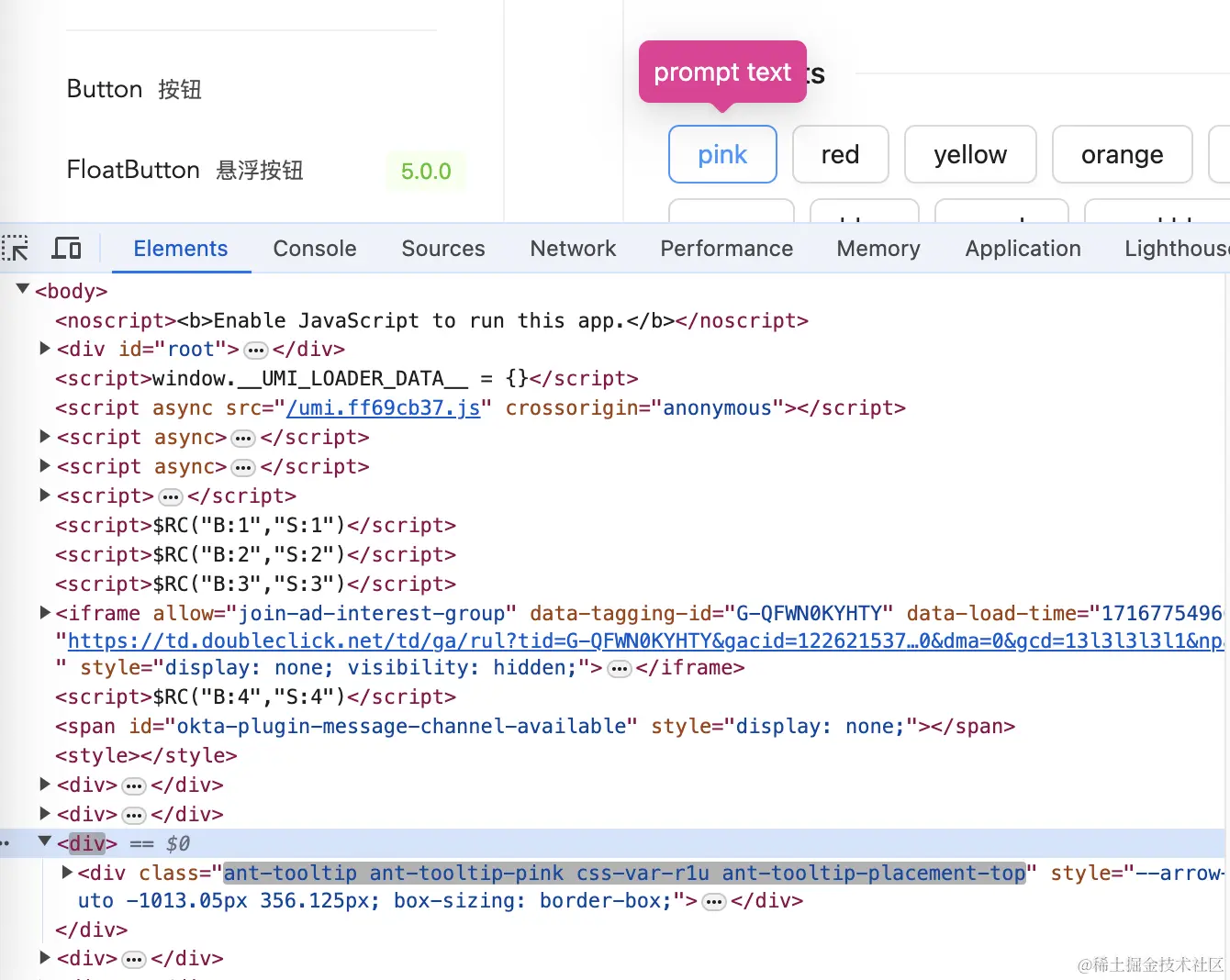Image resolution: width=1230 pixels, height=980 pixels.
Task: Click the 5.0.0 version tag
Action: (x=426, y=171)
